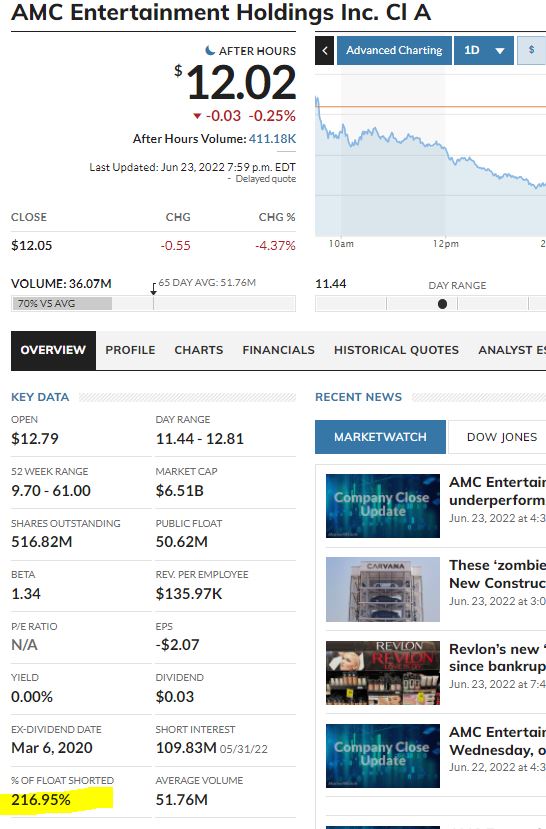Open the AMC underperform headline from Jun. 23
The image size is (546, 829).
tap(497, 491)
